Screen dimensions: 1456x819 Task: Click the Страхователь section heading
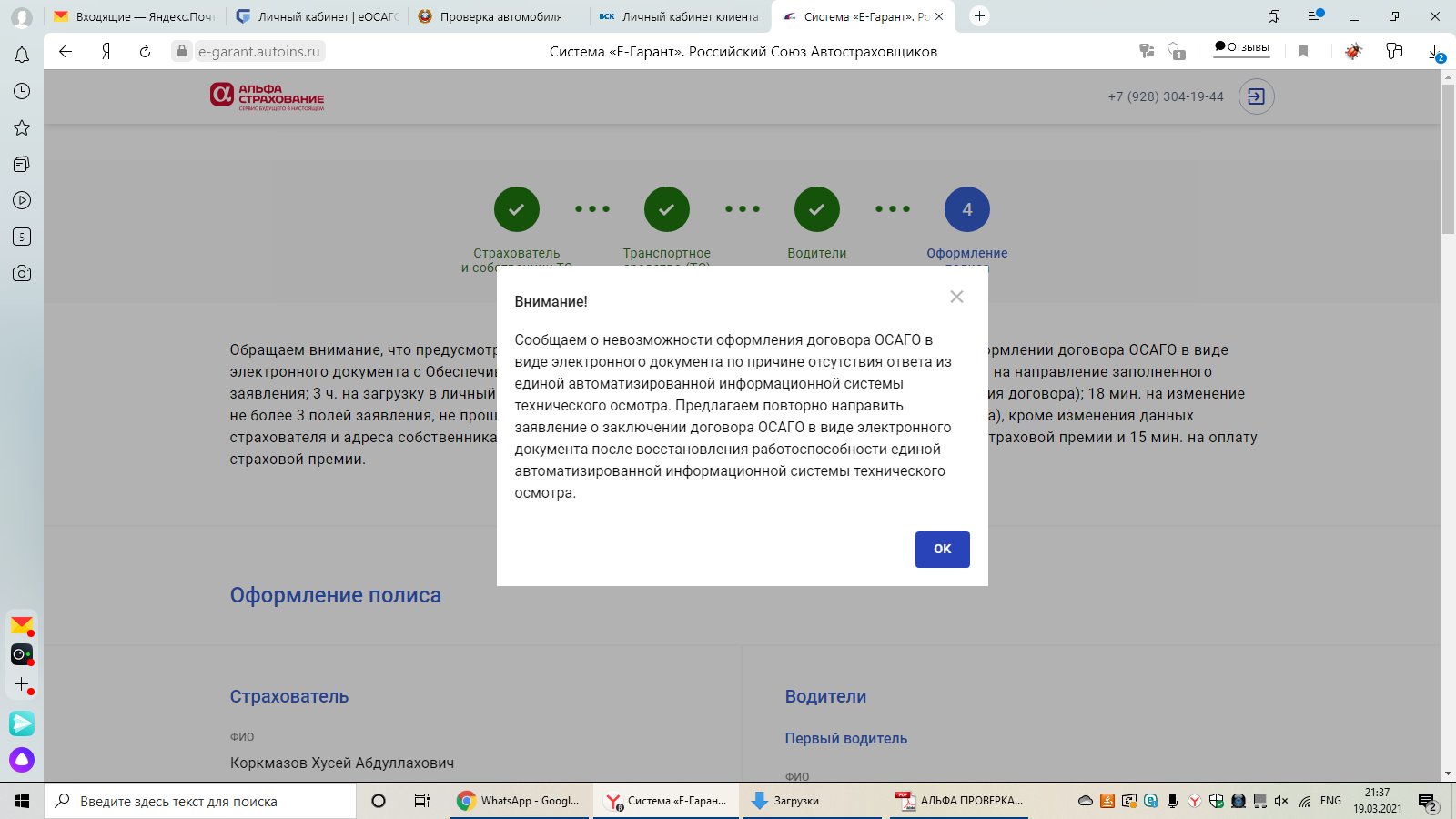coord(289,696)
